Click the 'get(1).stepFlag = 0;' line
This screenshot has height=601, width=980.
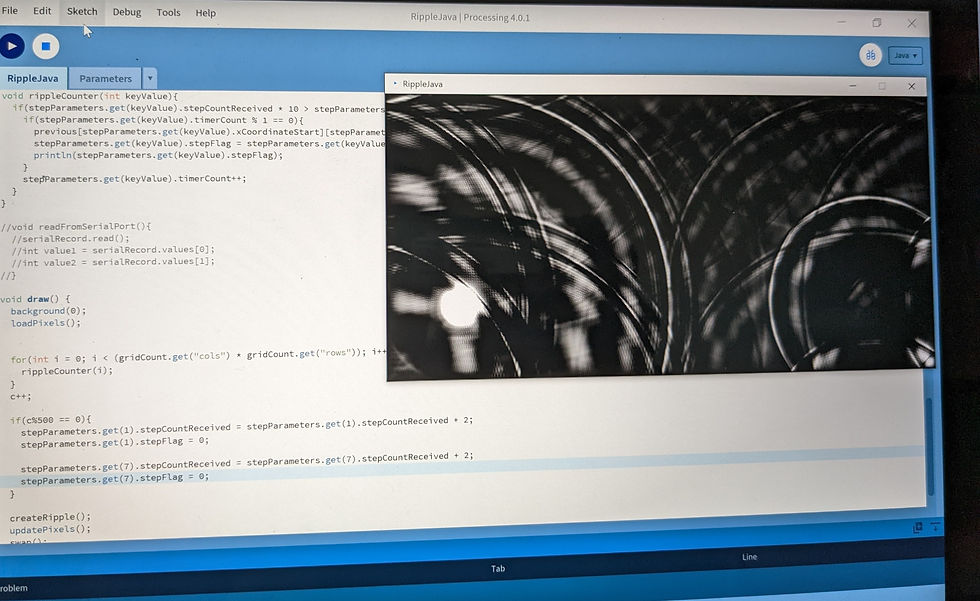click(x=115, y=442)
